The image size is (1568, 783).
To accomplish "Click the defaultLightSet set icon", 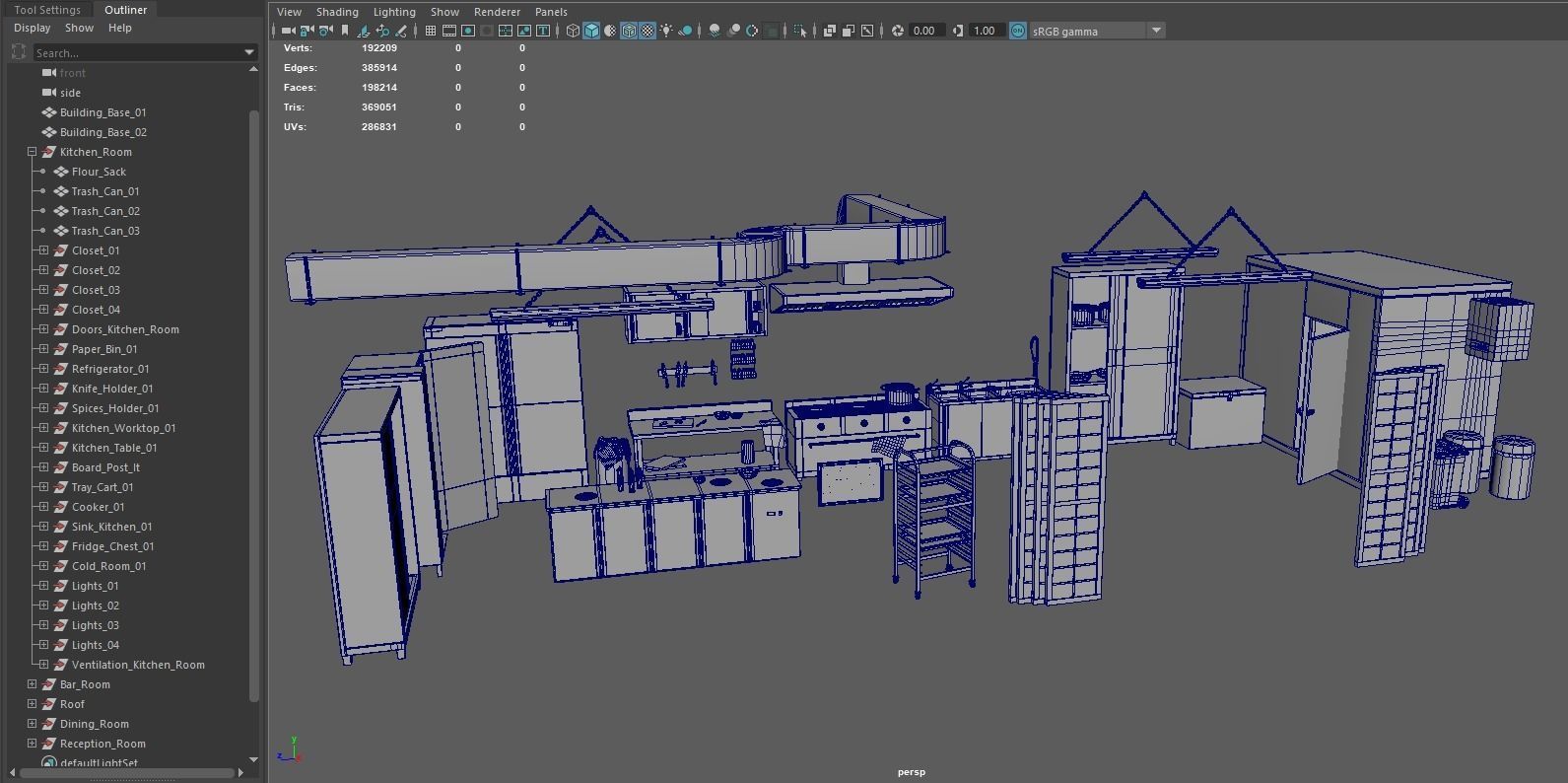I will click(48, 763).
